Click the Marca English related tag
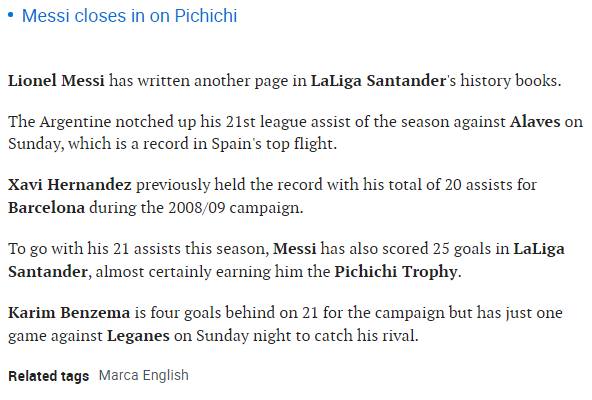 tap(143, 375)
